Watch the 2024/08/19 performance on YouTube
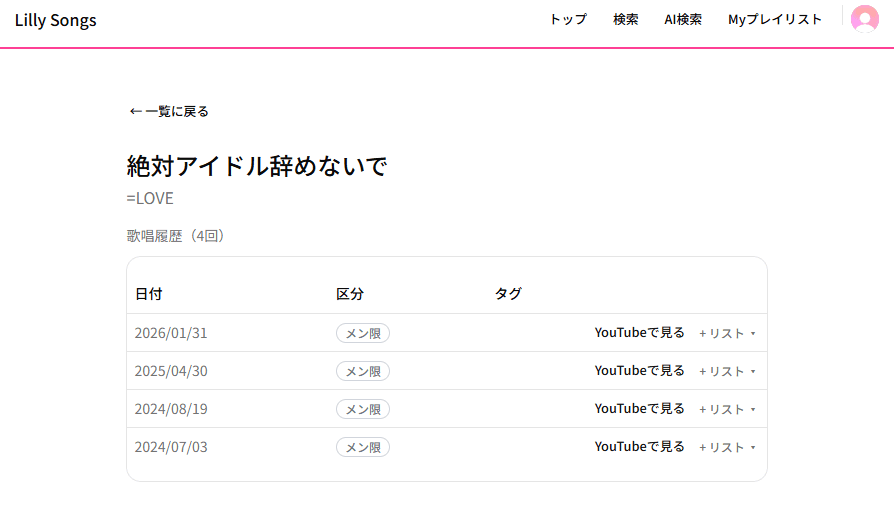The width and height of the screenshot is (894, 506). pos(639,408)
